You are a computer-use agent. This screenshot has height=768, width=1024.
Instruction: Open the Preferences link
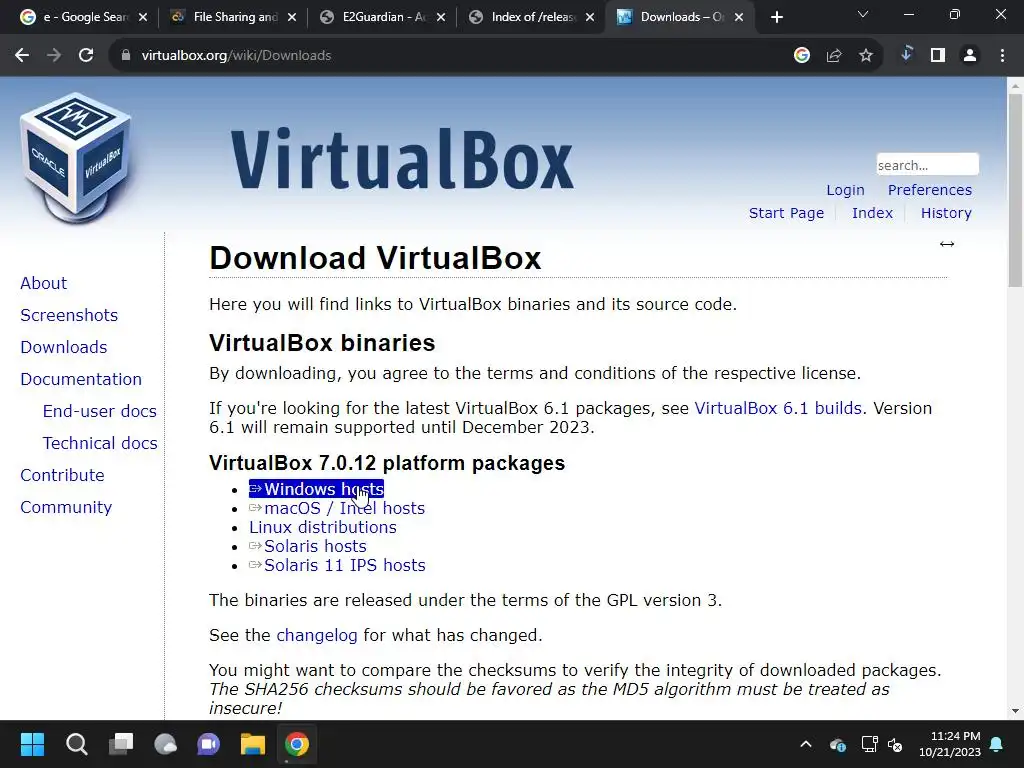tap(929, 190)
